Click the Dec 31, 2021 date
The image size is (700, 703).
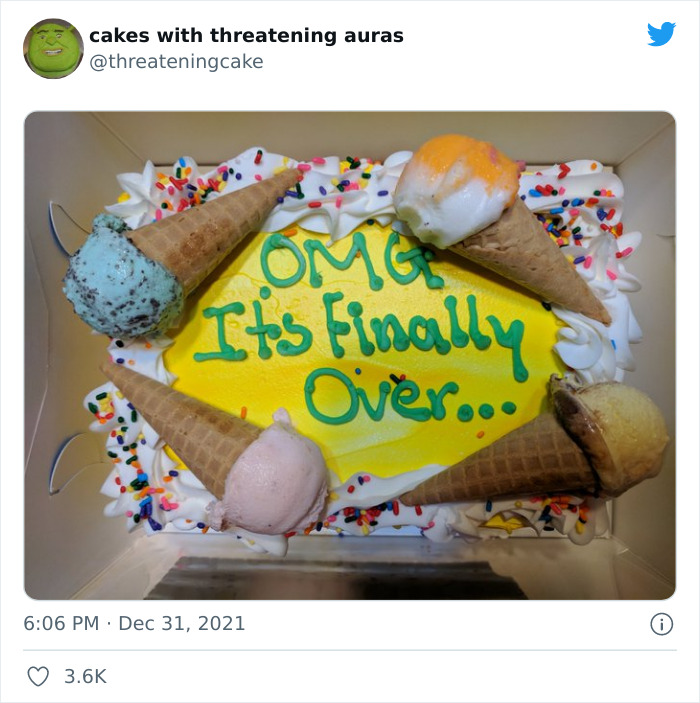(x=181, y=624)
